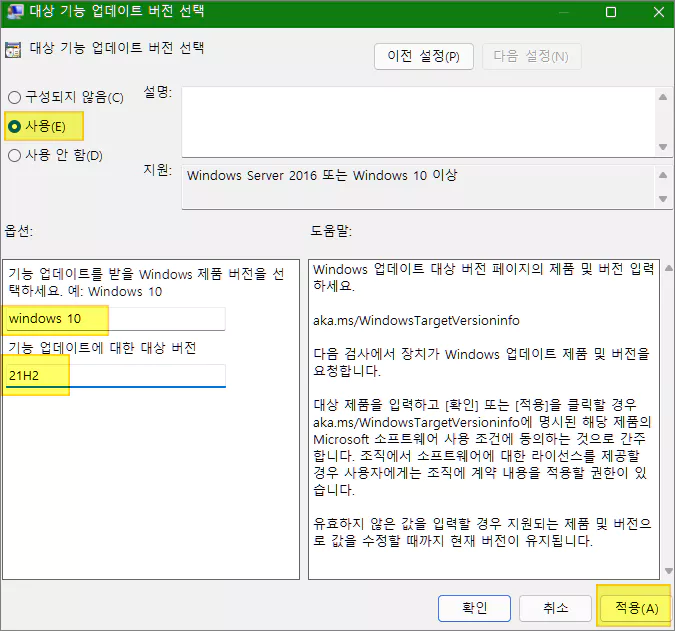Click the product version field containing windows 10
Image resolution: width=675 pixels, height=631 pixels.
click(115, 319)
